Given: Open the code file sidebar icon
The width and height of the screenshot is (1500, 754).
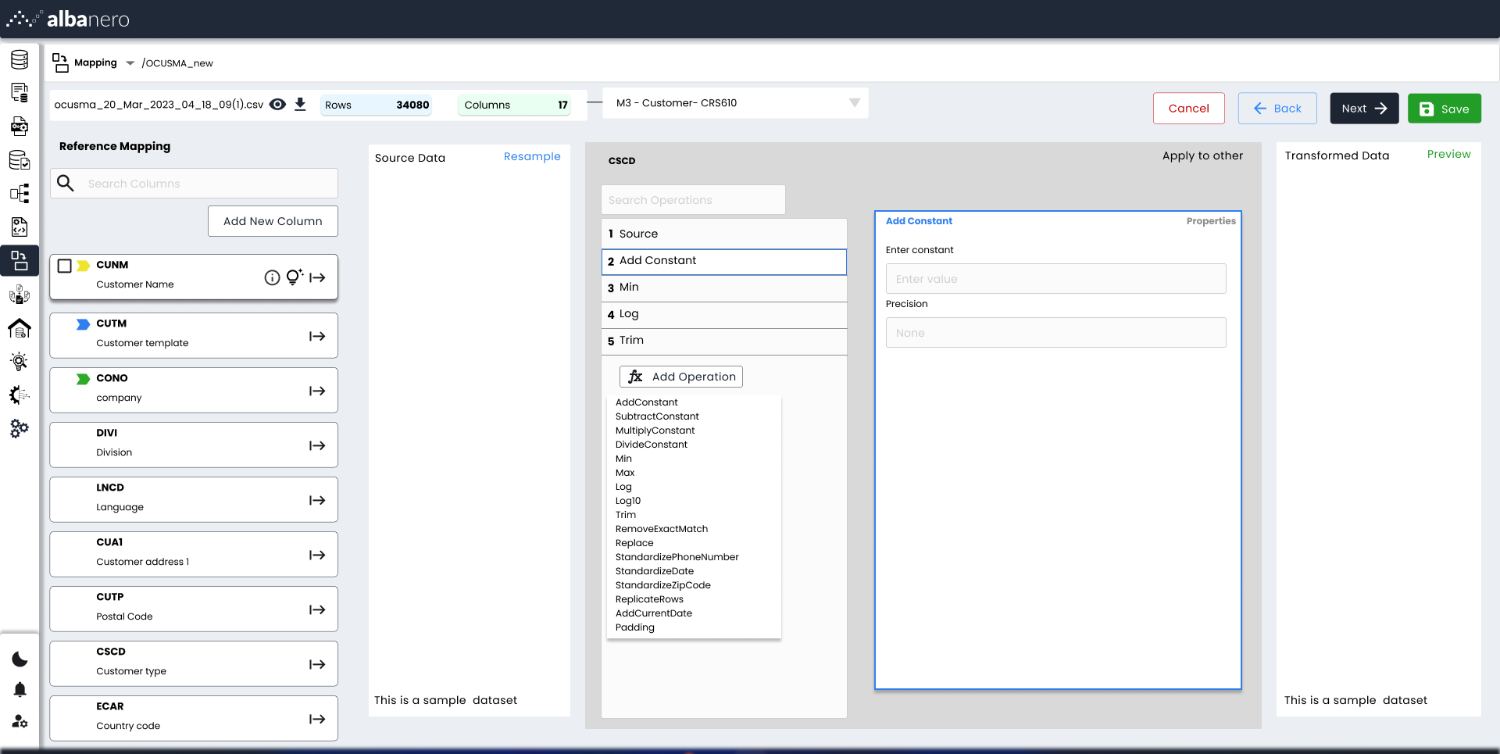Looking at the screenshot, I should [x=19, y=227].
